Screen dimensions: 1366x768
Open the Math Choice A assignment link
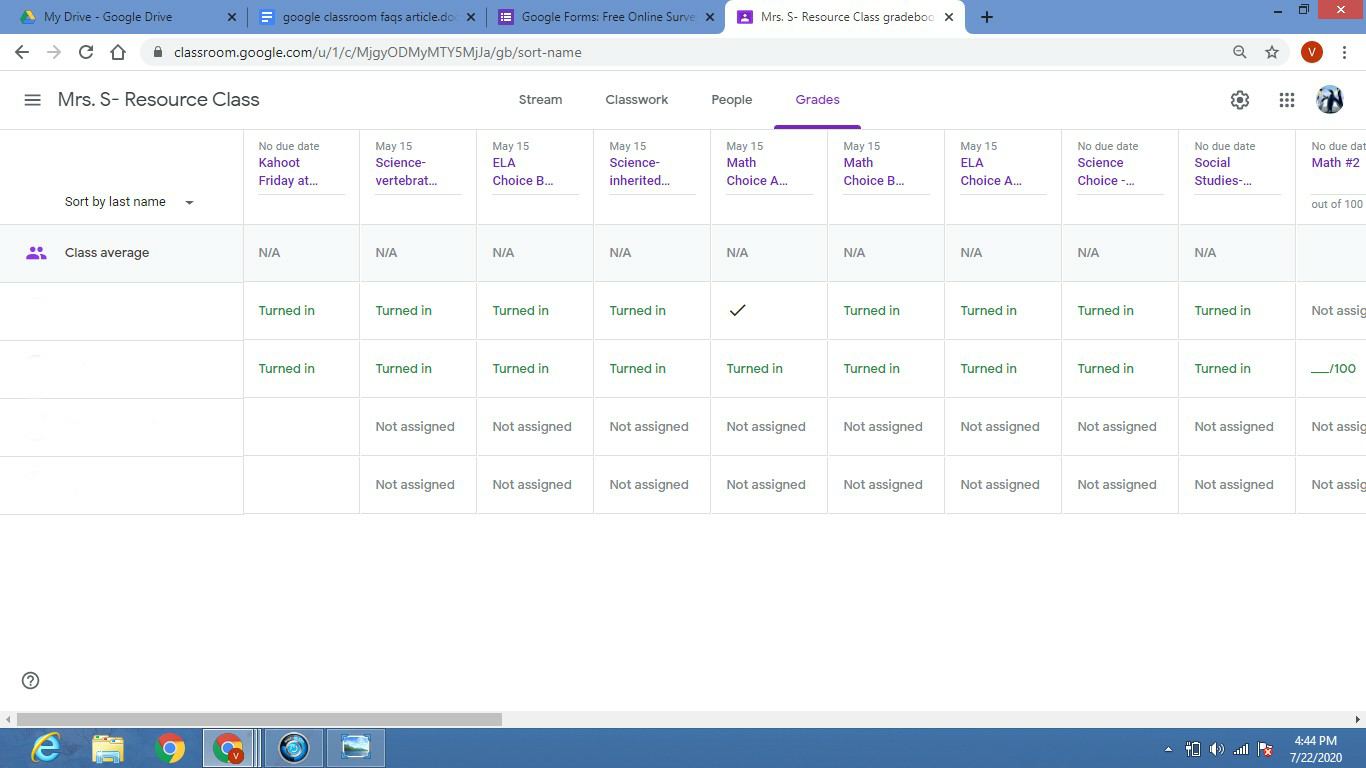pyautogui.click(x=757, y=172)
